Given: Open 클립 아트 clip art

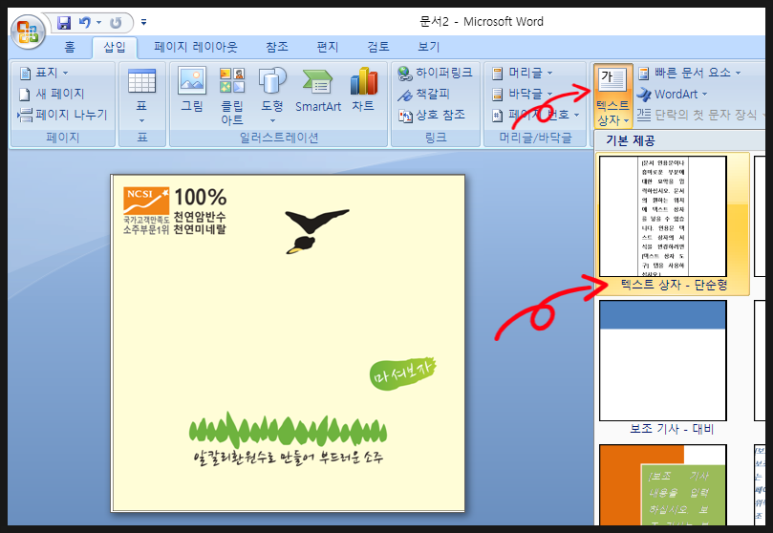Looking at the screenshot, I should [x=232, y=95].
